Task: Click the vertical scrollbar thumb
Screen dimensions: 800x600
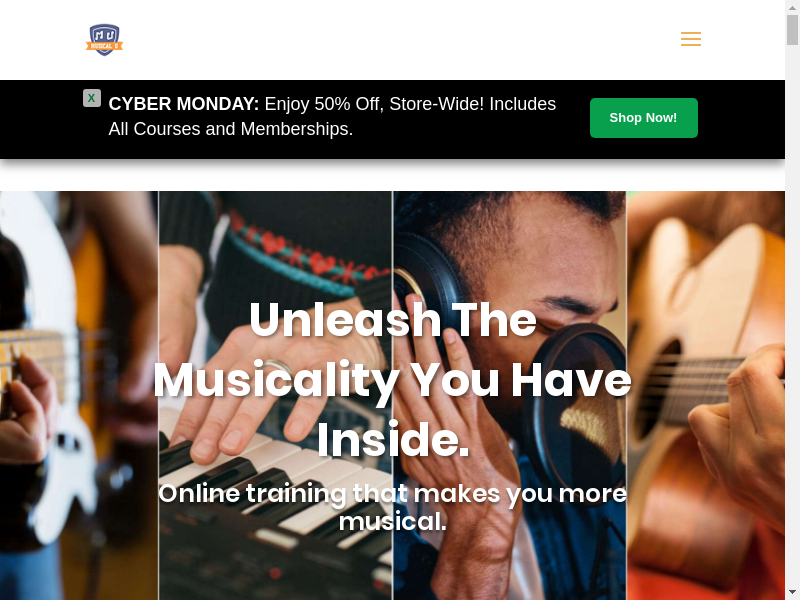Action: [792, 30]
